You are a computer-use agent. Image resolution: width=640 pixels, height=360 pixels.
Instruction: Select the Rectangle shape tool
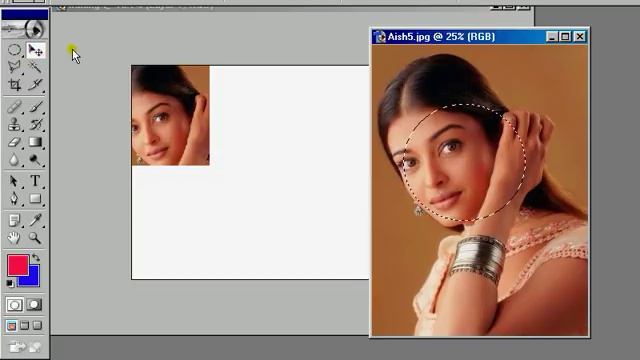(36, 199)
